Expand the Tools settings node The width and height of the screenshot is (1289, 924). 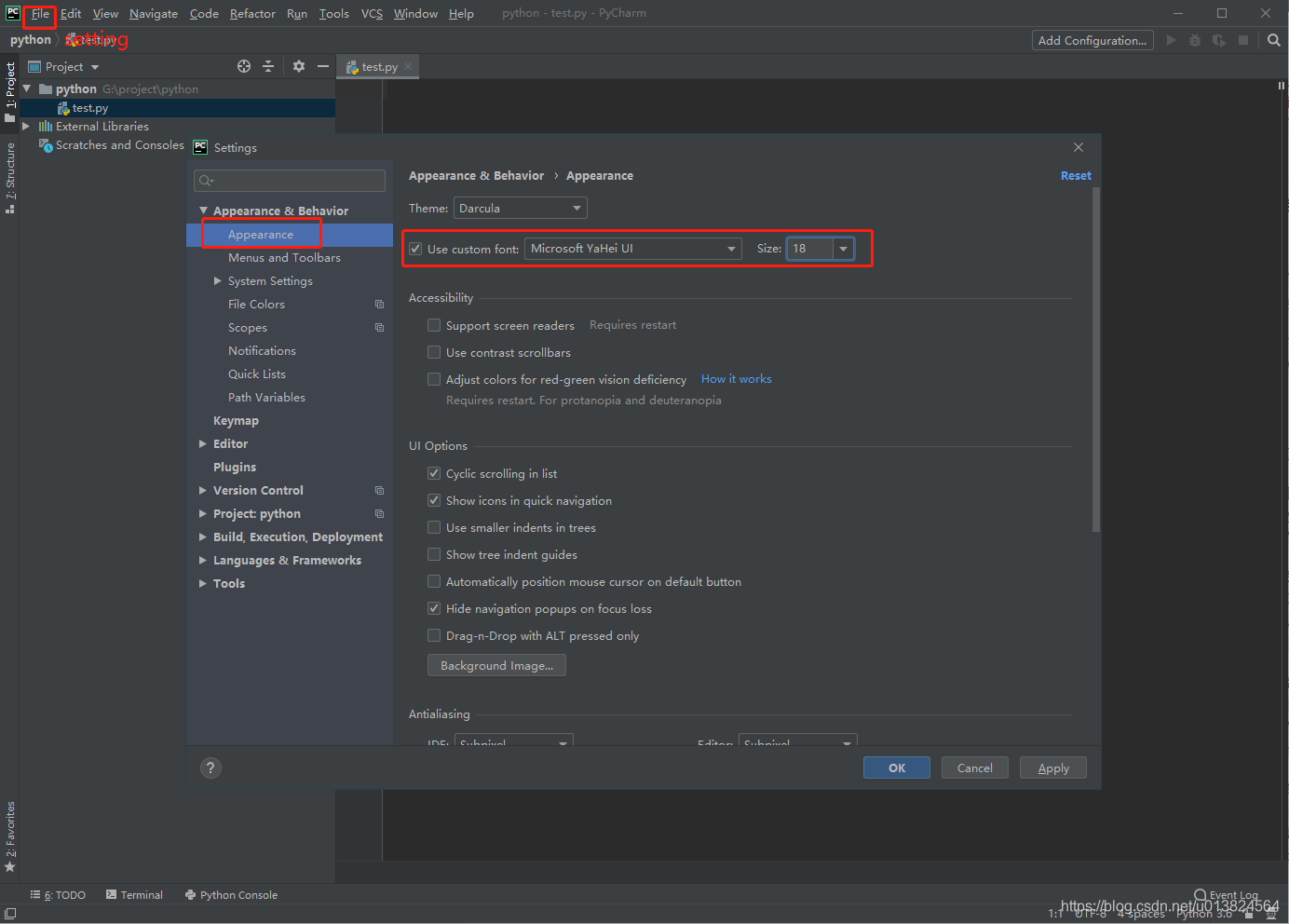[x=203, y=584]
